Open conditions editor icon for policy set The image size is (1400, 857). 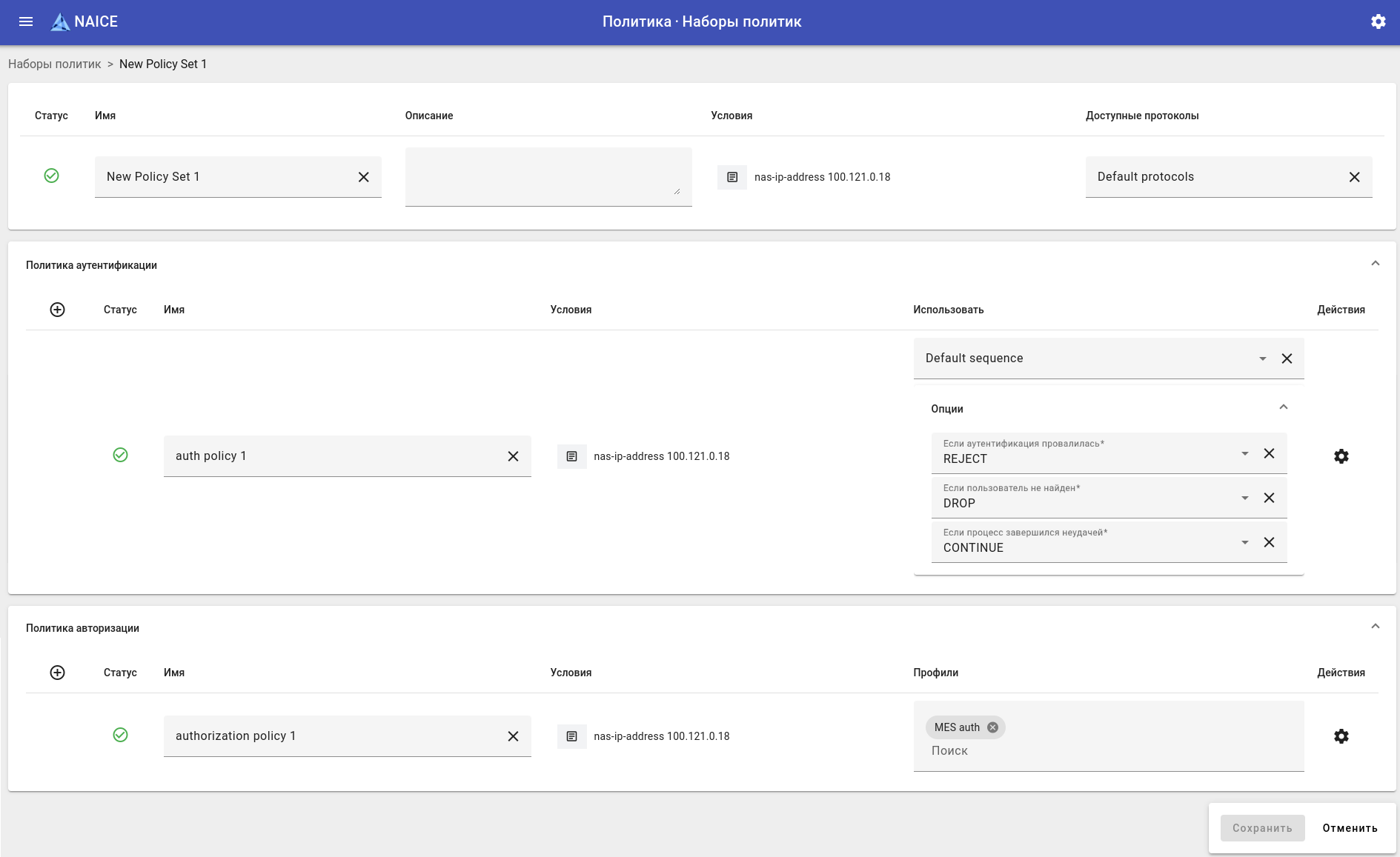coord(732,177)
